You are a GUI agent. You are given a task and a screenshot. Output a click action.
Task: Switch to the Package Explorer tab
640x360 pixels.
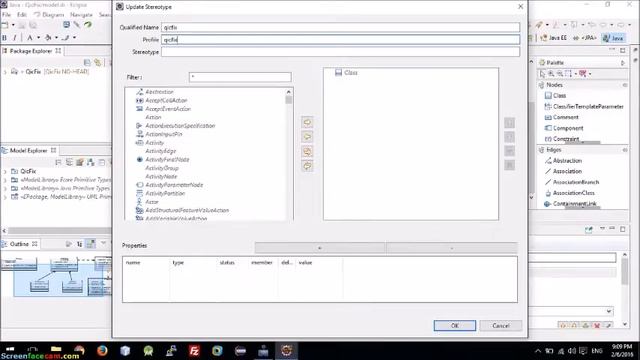point(31,51)
